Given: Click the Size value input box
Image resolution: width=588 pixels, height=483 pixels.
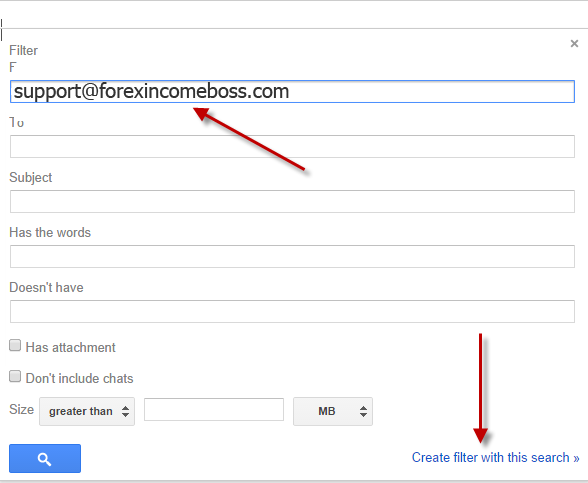Looking at the screenshot, I should point(214,410).
